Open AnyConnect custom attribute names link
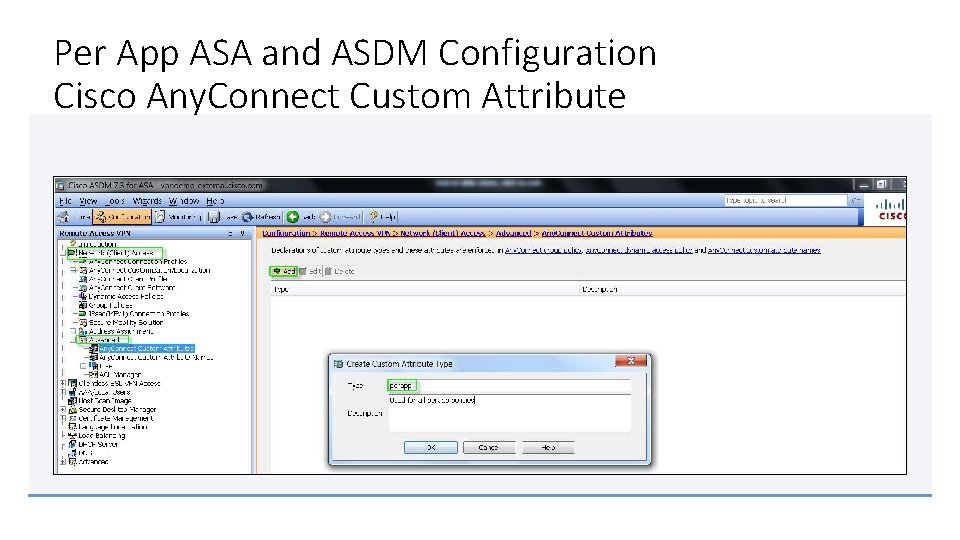The height and width of the screenshot is (540, 960). (x=764, y=250)
